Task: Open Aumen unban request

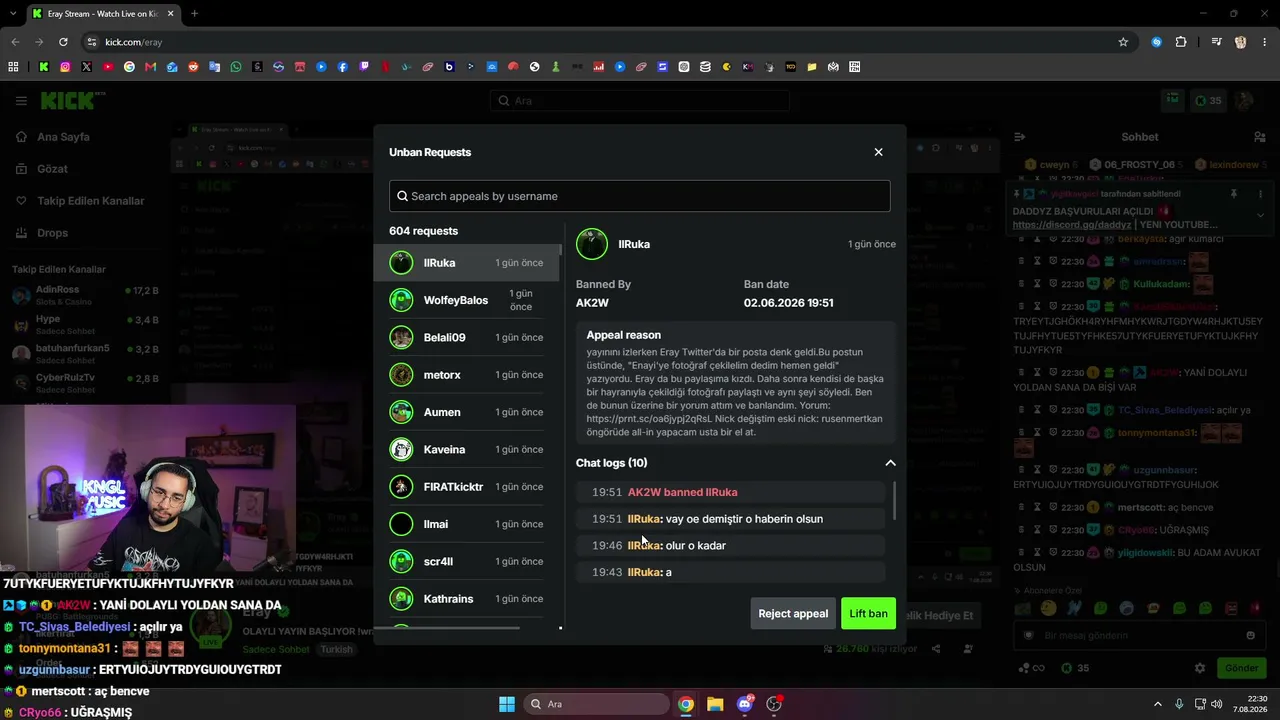Action: point(467,412)
